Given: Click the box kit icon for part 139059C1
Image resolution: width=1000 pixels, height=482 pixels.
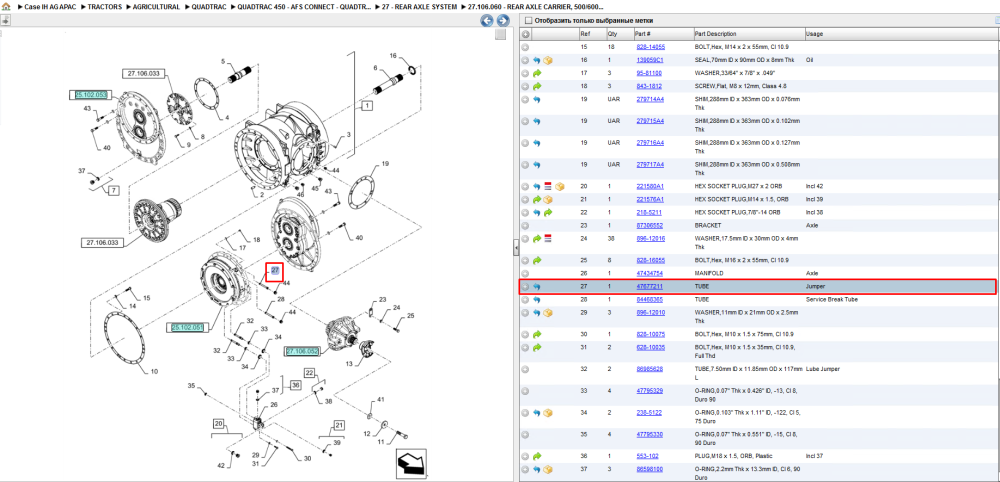Looking at the screenshot, I should pyautogui.click(x=547, y=60).
